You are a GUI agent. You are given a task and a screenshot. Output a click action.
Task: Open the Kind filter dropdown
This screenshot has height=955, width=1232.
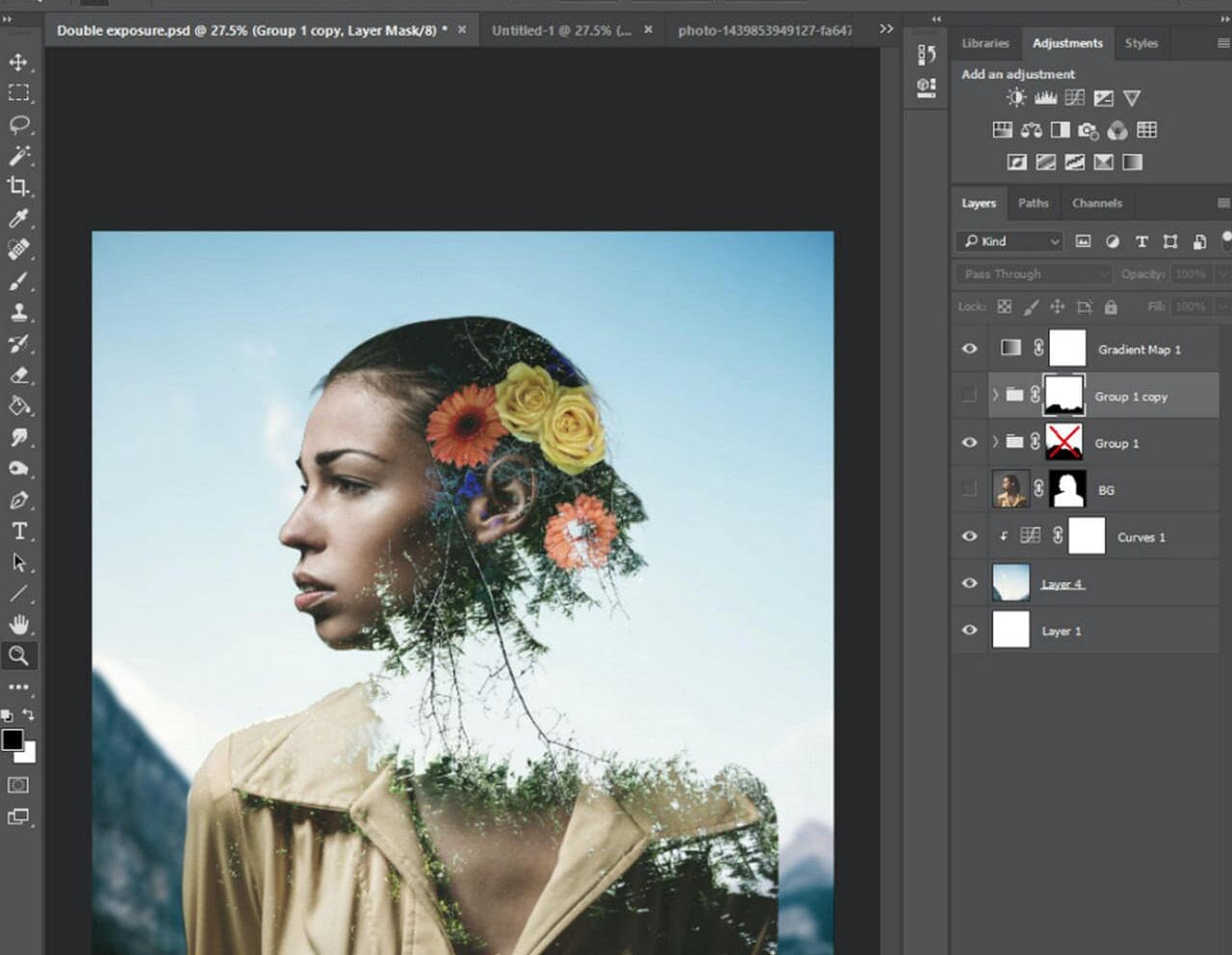[x=1010, y=242]
